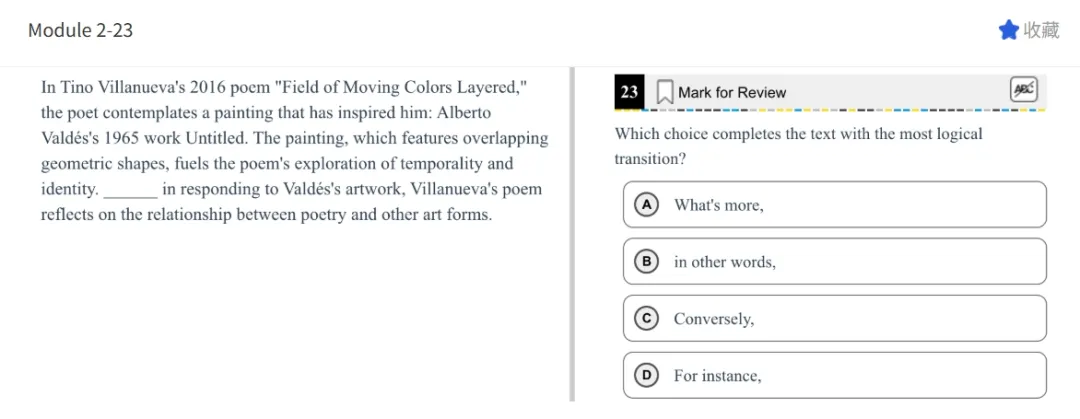
Task: Click the bookmark icon next to question 23
Action: click(664, 92)
